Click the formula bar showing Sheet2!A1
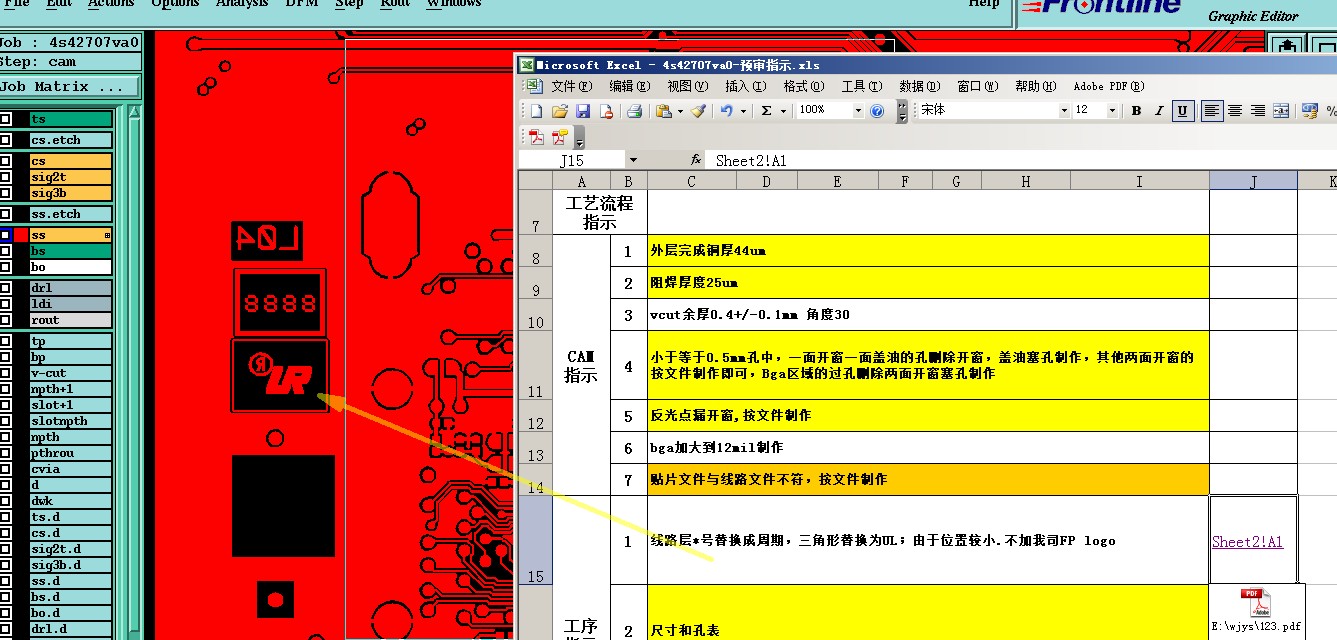Image resolution: width=1337 pixels, height=640 pixels. click(x=1022, y=160)
